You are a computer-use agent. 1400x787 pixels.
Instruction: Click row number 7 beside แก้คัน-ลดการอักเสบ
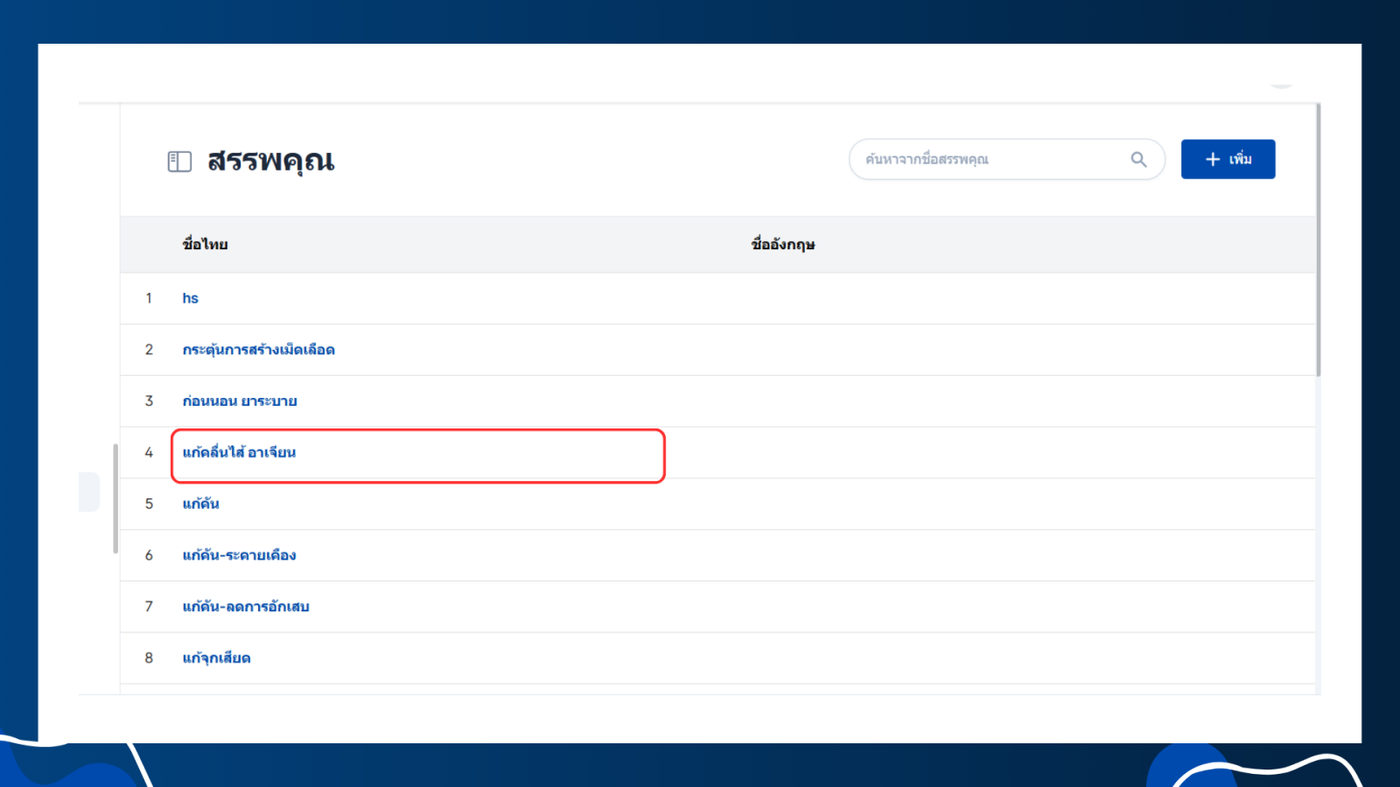pyautogui.click(x=149, y=606)
